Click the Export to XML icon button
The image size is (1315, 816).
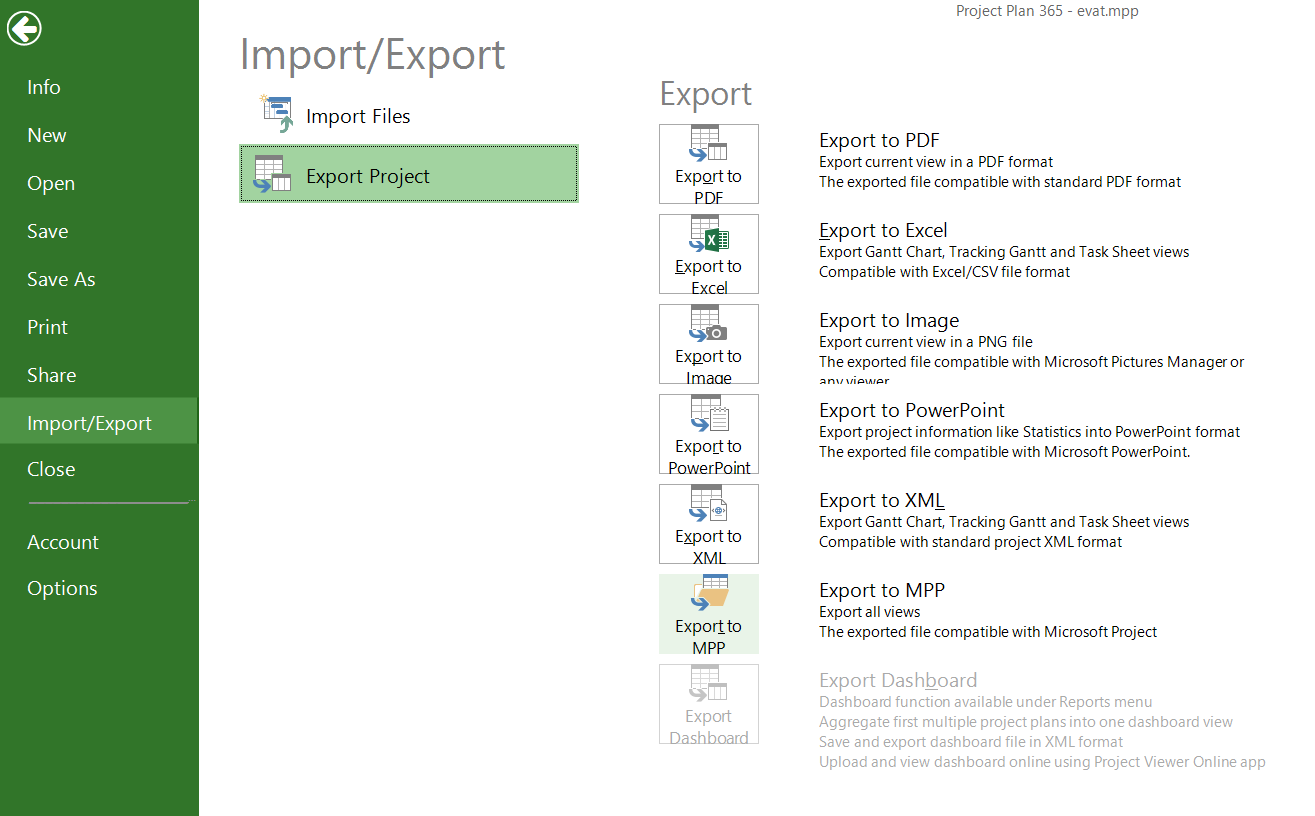coord(709,524)
